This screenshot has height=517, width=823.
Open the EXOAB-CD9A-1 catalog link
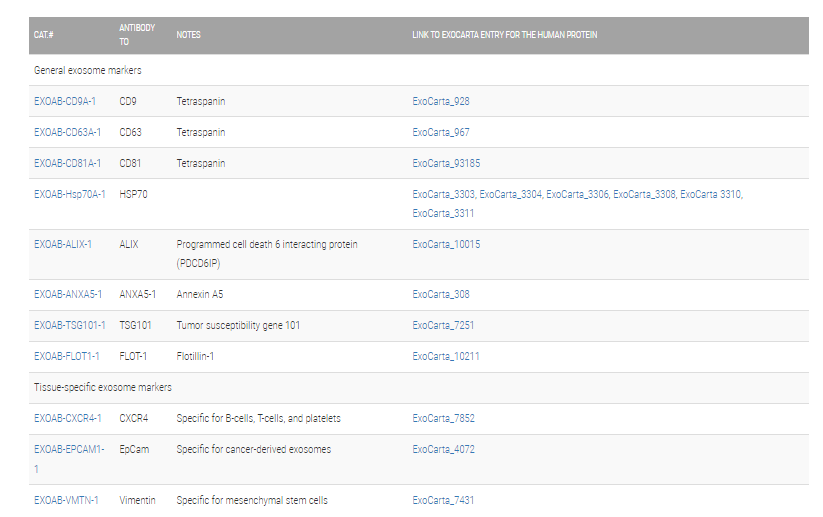coord(65,101)
